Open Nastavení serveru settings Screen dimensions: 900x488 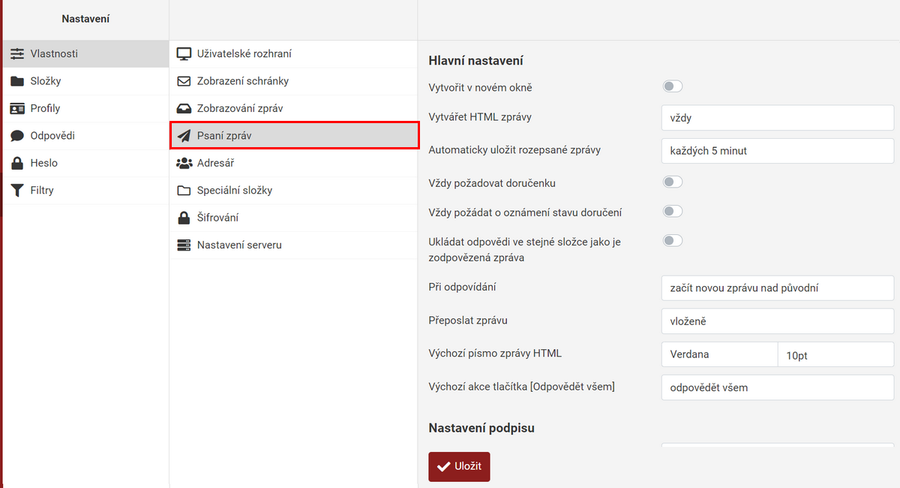point(238,245)
